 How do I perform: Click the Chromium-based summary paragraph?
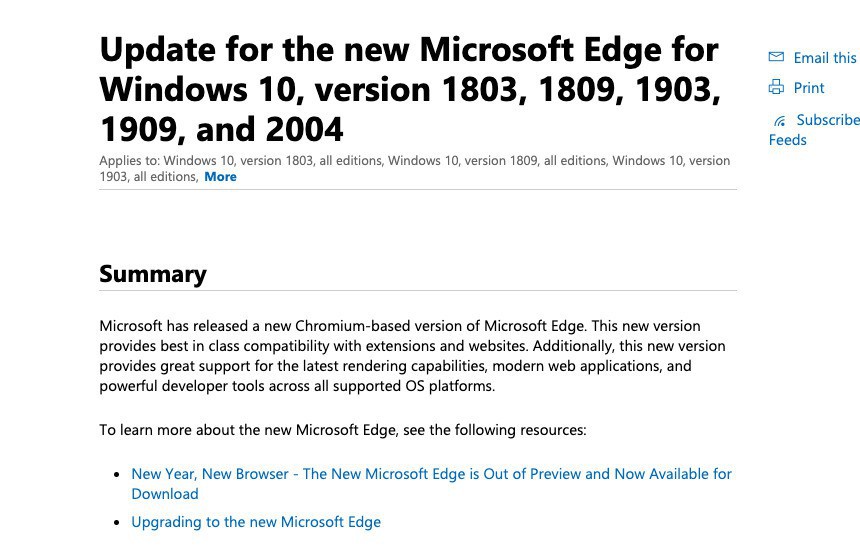[x=412, y=356]
